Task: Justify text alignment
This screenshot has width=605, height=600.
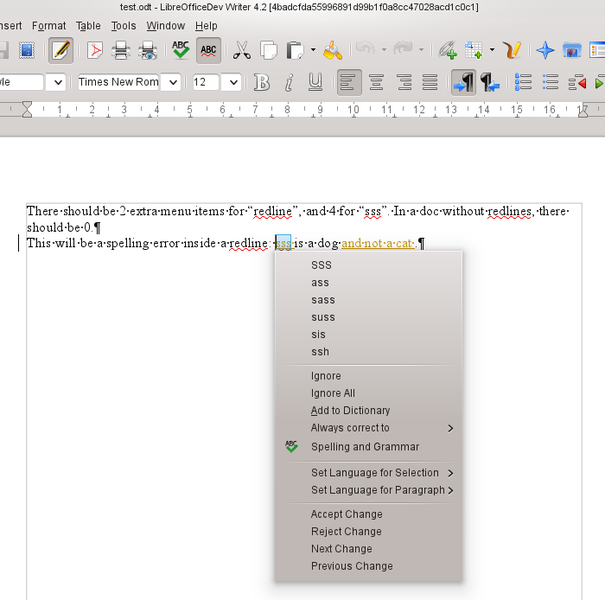Action: click(x=430, y=82)
